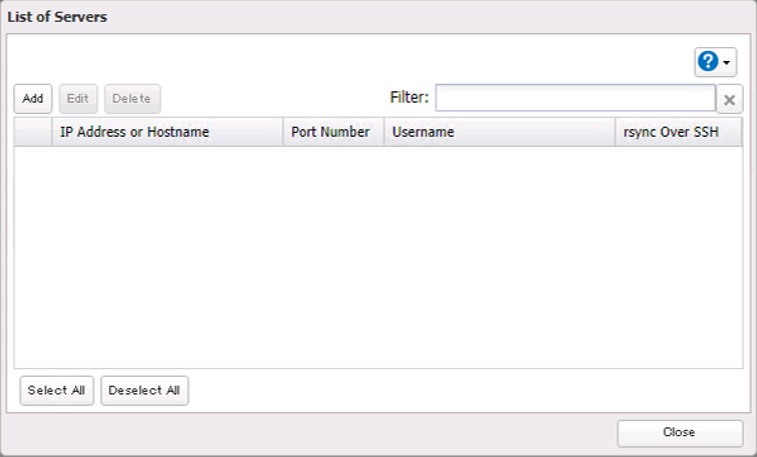The width and height of the screenshot is (757, 457).
Task: Close the List of Servers dialog
Action: click(679, 433)
